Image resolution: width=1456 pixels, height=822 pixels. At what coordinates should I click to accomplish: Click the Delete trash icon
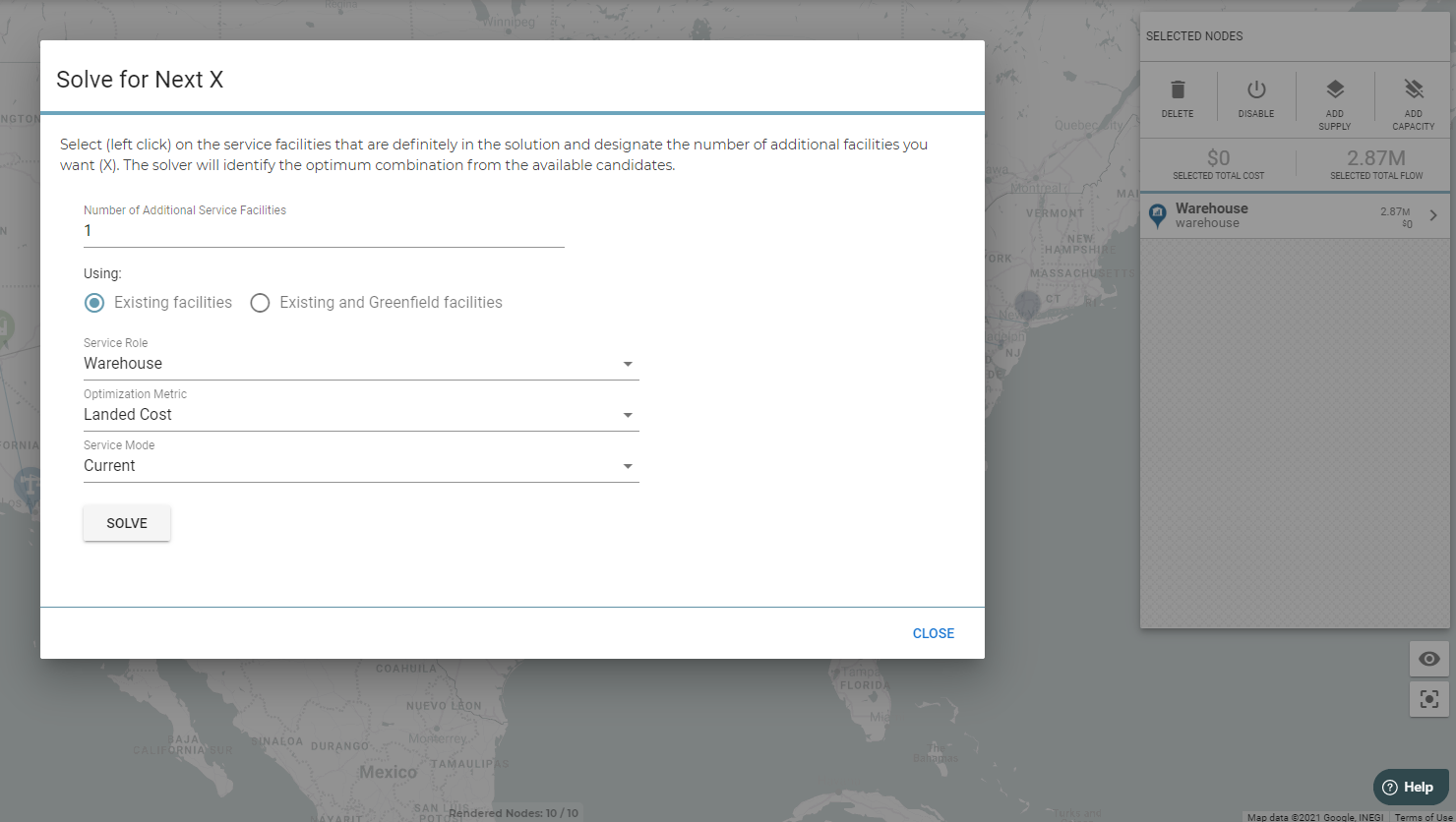pyautogui.click(x=1178, y=89)
